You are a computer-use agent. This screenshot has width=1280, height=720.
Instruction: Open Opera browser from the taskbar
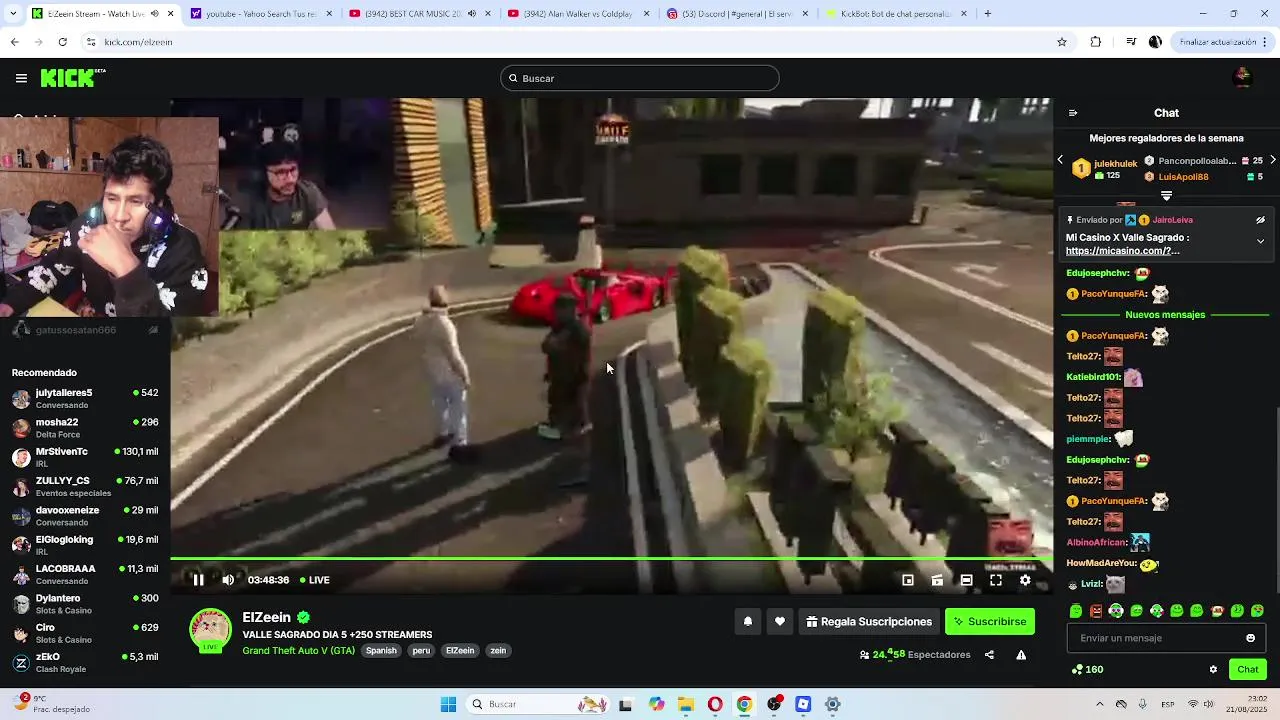(715, 704)
